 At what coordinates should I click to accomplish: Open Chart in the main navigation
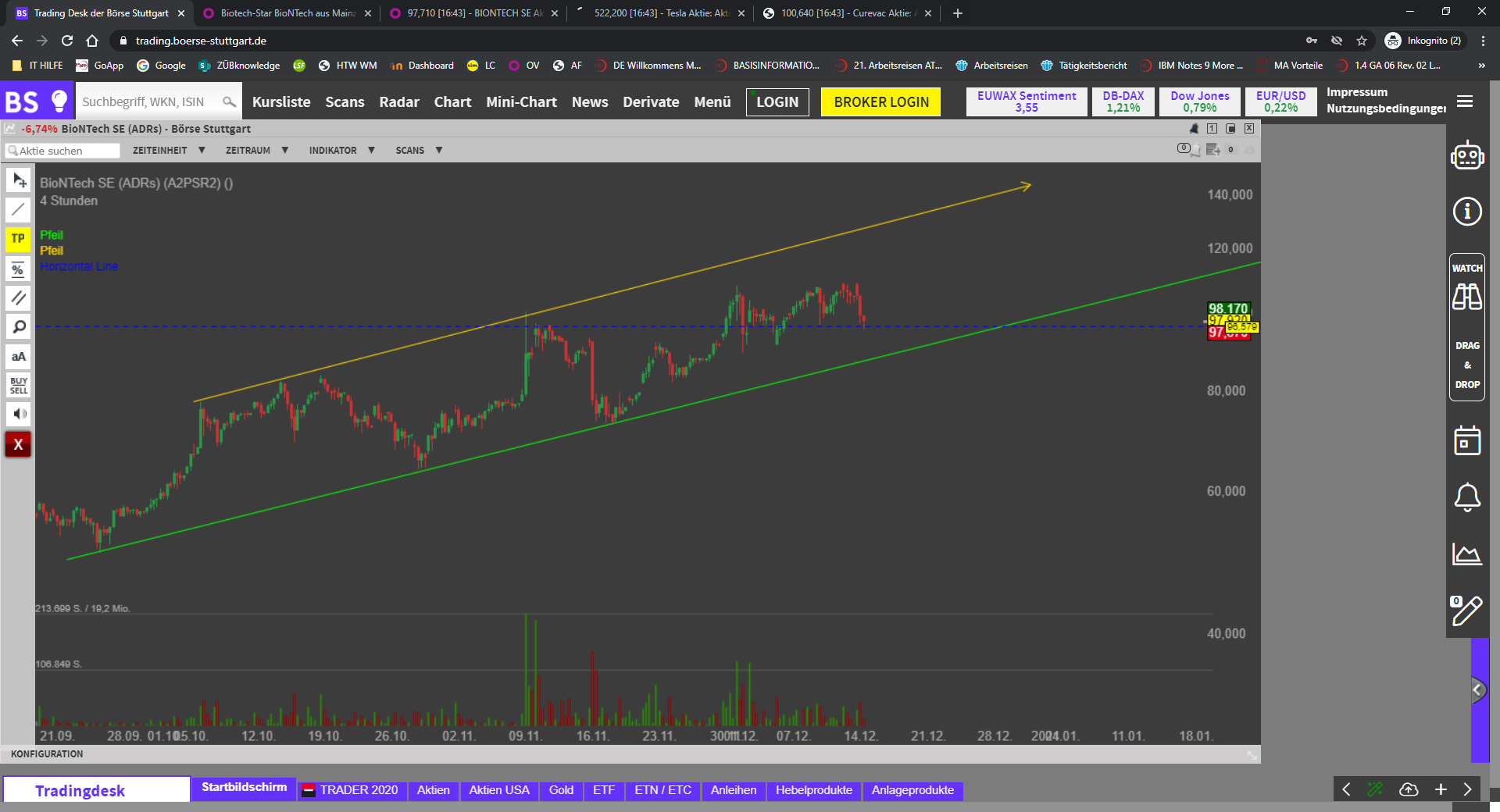click(453, 101)
